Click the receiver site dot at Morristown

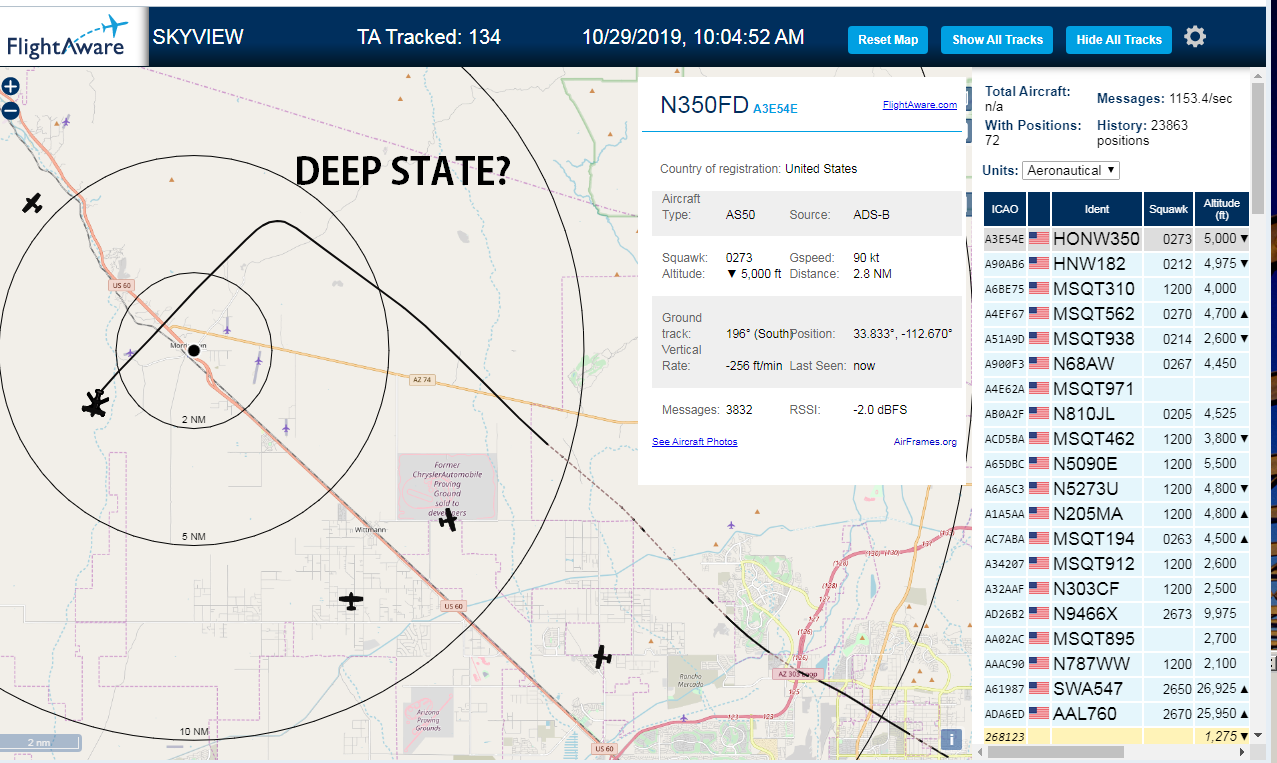[x=194, y=350]
